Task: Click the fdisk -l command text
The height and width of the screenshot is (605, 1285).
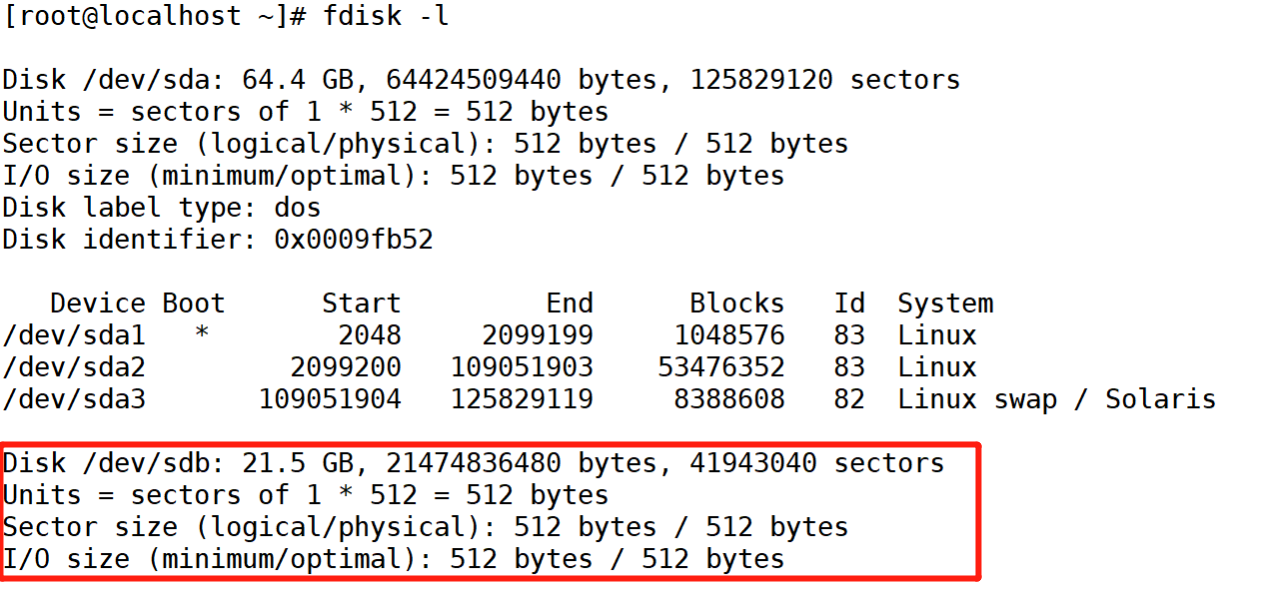Action: pyautogui.click(x=385, y=17)
